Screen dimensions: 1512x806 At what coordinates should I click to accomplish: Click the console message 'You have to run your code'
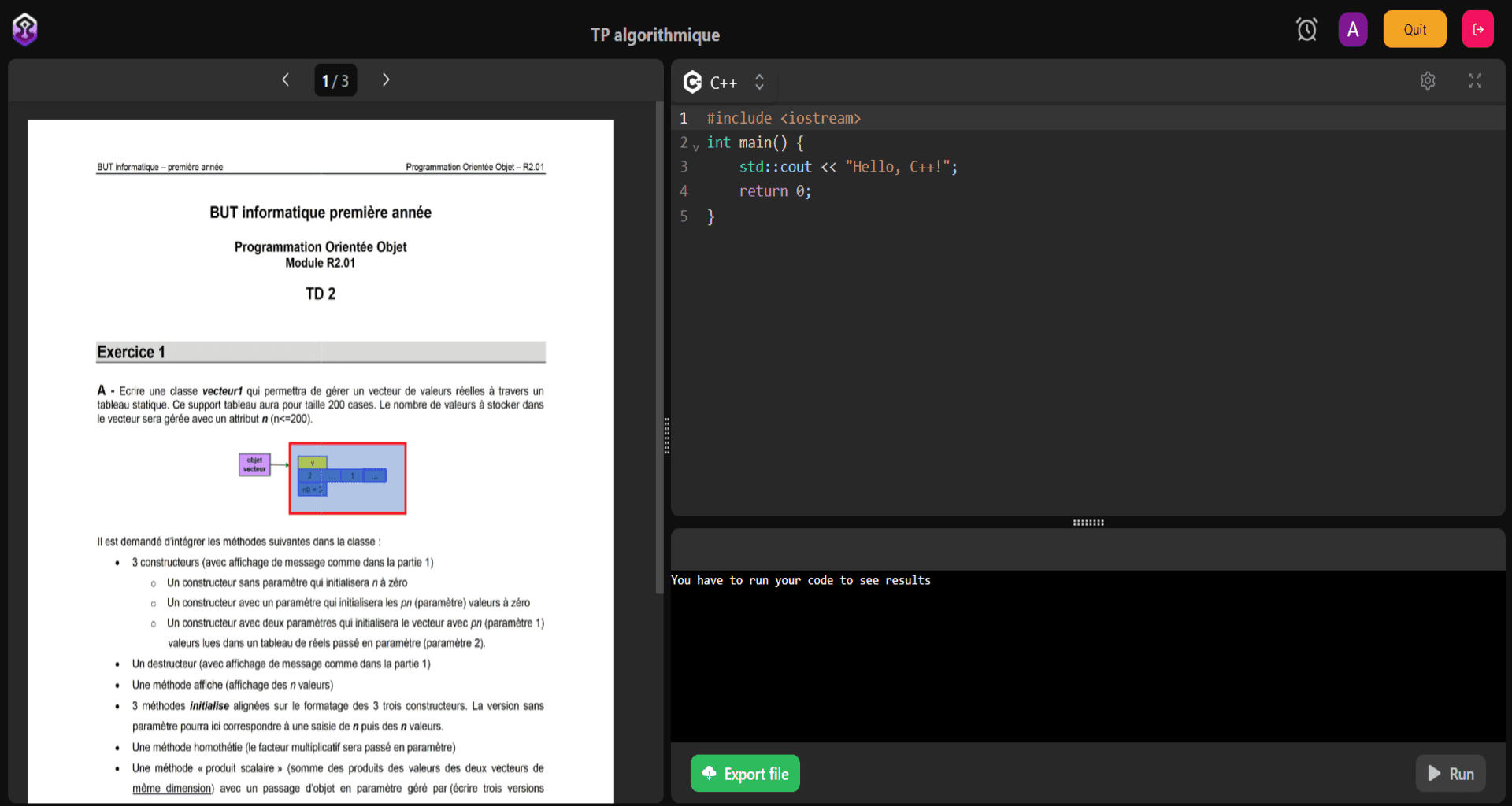click(x=800, y=580)
